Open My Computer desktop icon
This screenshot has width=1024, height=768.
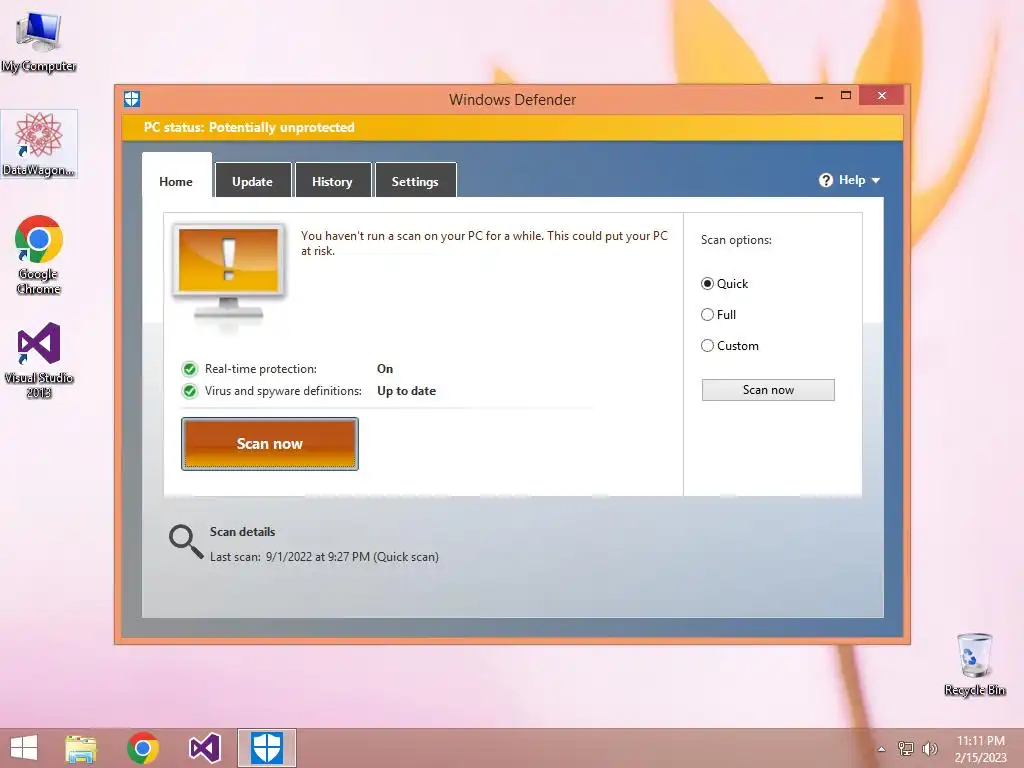pos(39,40)
